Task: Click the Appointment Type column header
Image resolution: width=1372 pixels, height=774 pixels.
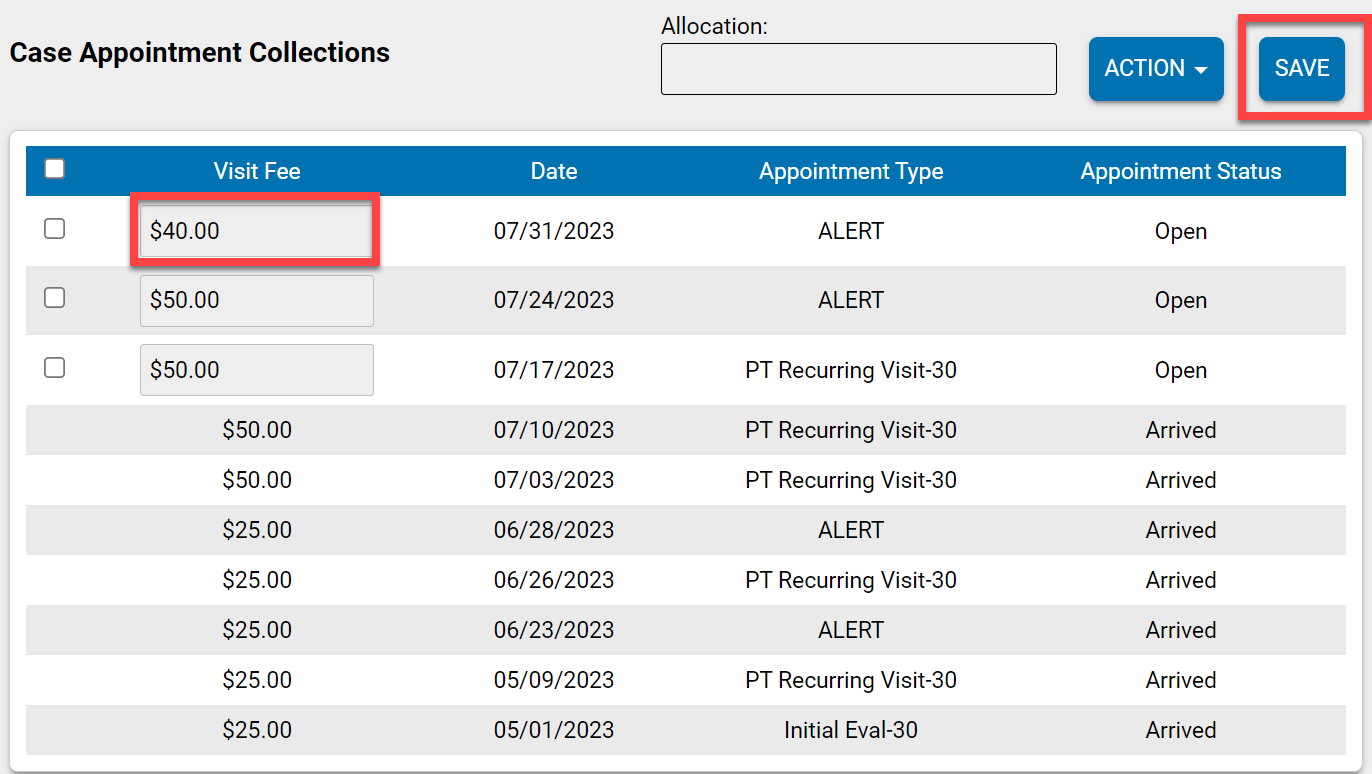Action: pos(850,171)
